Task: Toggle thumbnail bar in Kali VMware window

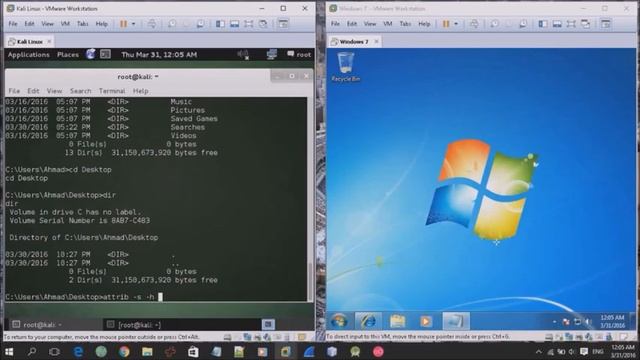Action: 234,24
